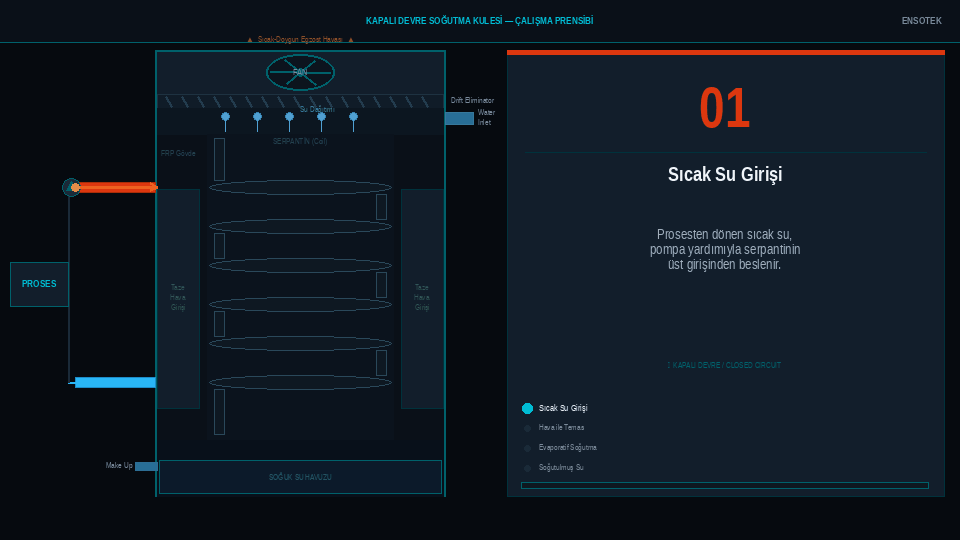
Task: Select the middle water distribution spray nozzle
Action: (x=289, y=117)
